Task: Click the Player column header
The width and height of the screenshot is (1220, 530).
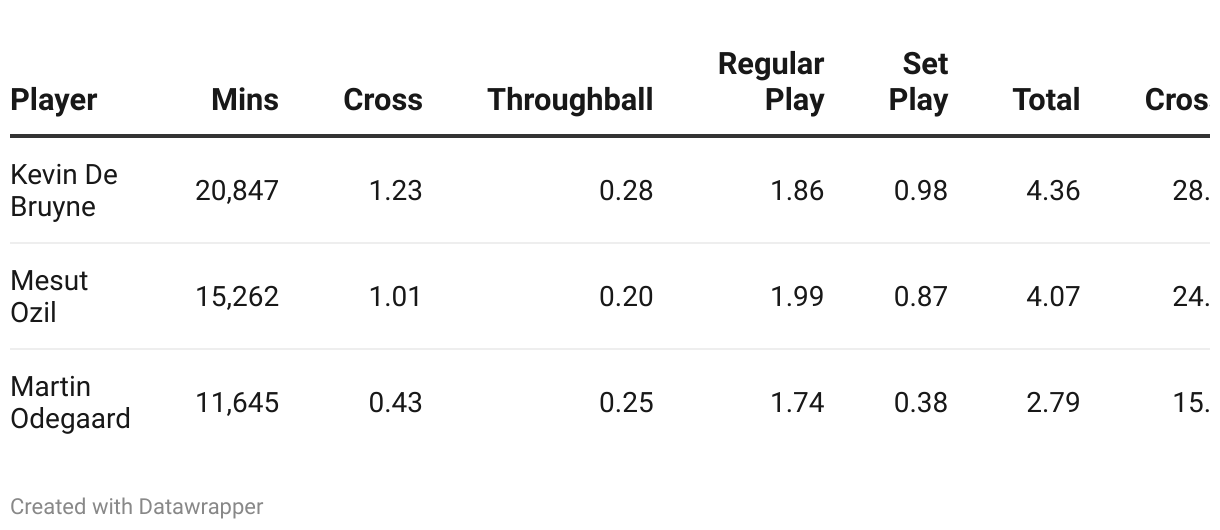Action: point(54,100)
